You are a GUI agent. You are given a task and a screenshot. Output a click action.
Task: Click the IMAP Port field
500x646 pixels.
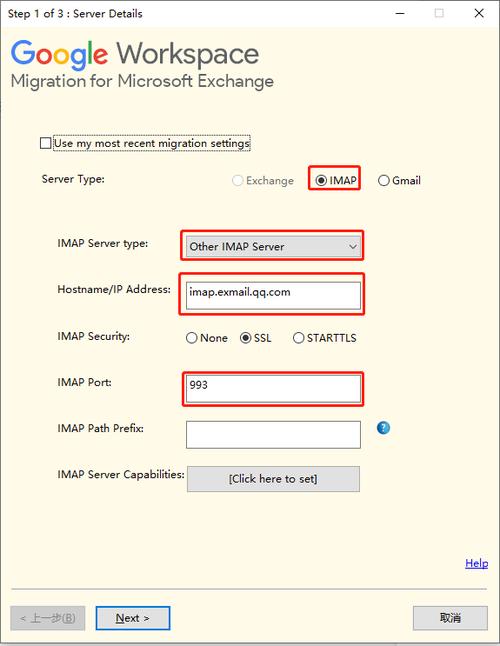click(273, 389)
